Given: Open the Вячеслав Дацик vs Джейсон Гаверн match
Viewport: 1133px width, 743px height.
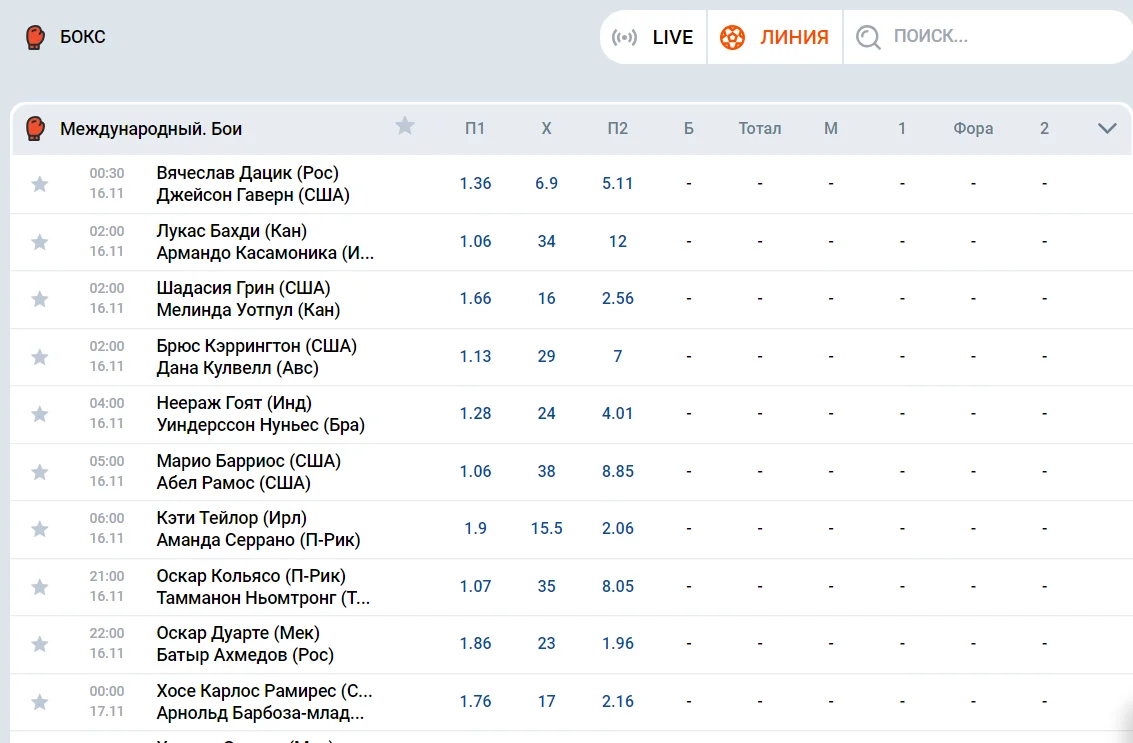Looking at the screenshot, I should [253, 184].
